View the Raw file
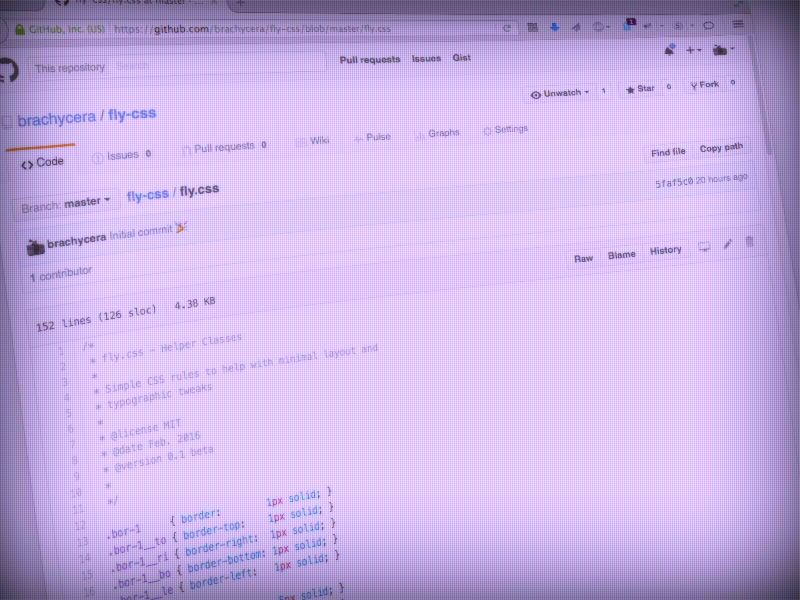Screen dimensions: 800x600 583,259
